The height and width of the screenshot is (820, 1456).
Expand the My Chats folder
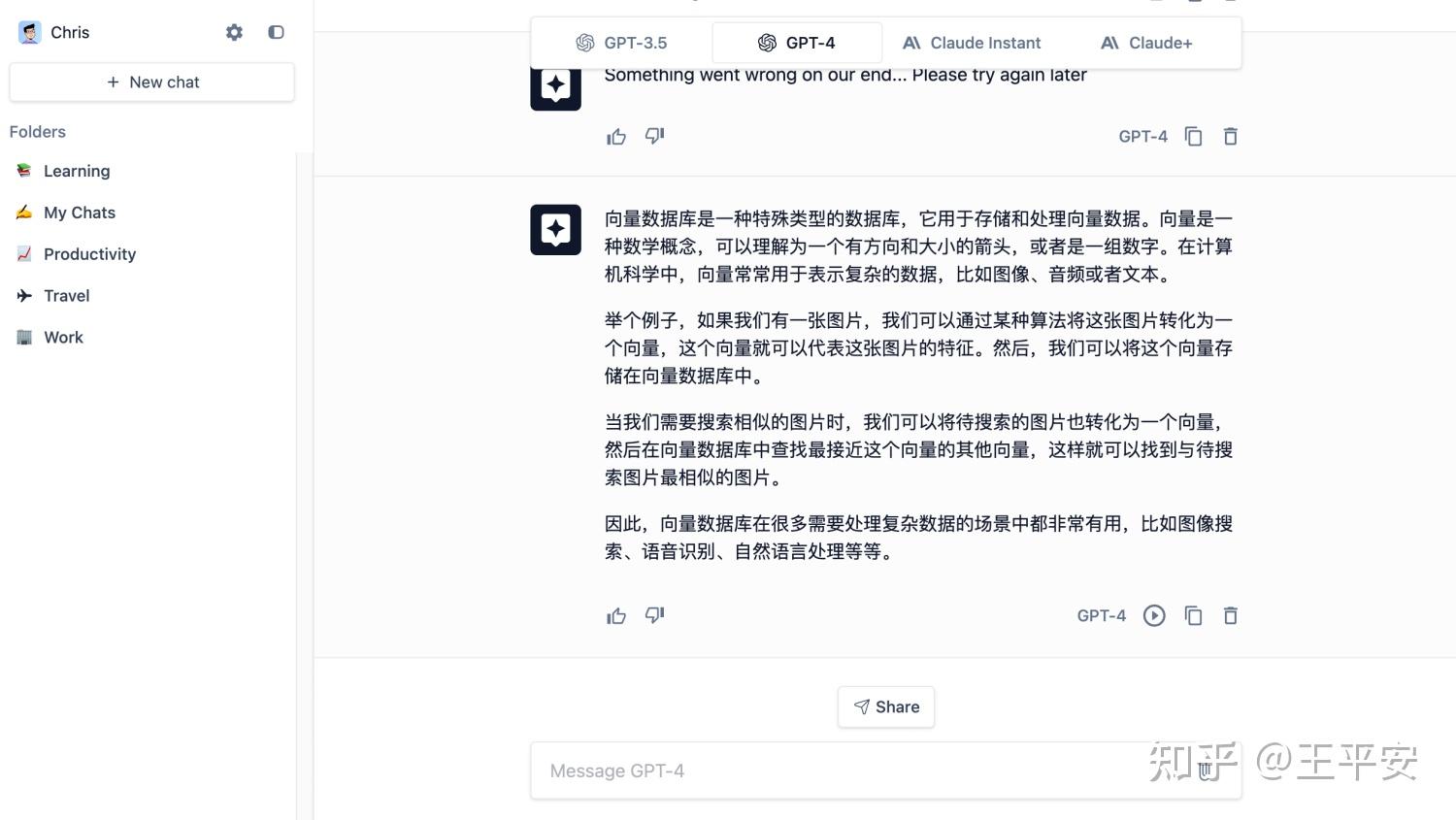tap(79, 213)
